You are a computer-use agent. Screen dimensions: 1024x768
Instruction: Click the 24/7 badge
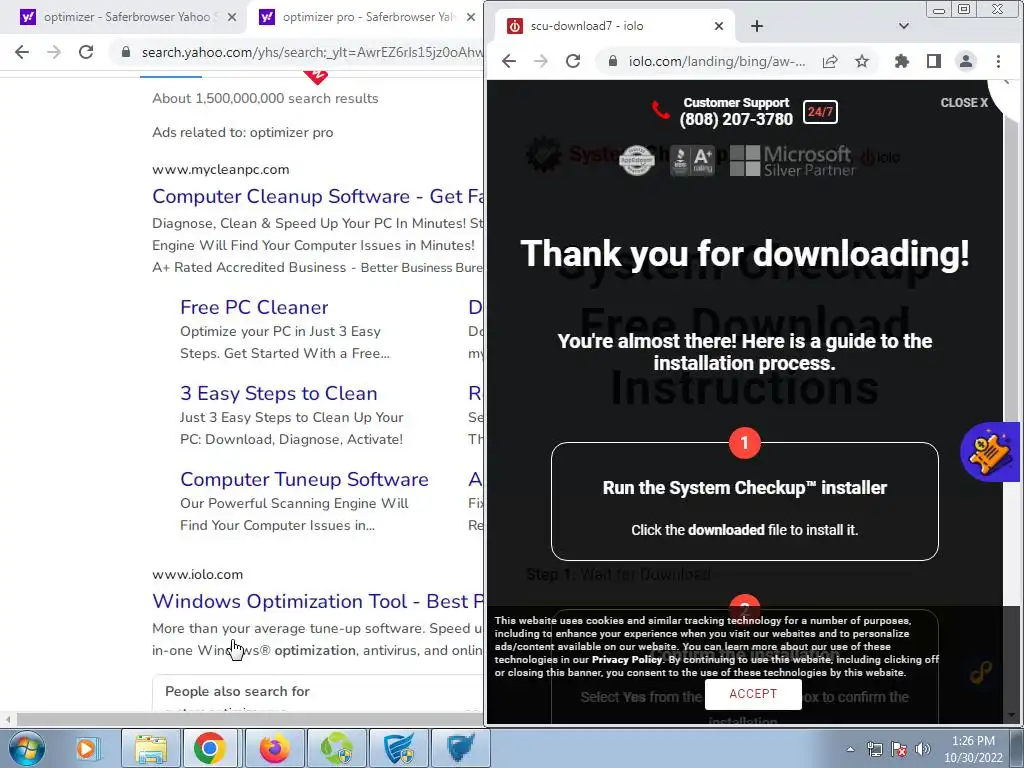820,112
